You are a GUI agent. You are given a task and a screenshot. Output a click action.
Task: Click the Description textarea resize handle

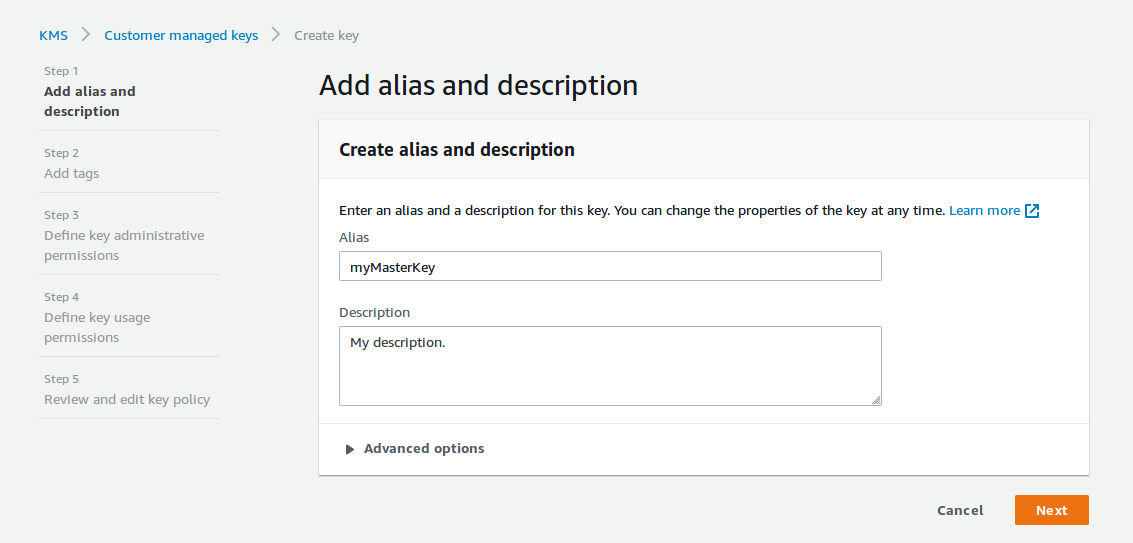876,400
